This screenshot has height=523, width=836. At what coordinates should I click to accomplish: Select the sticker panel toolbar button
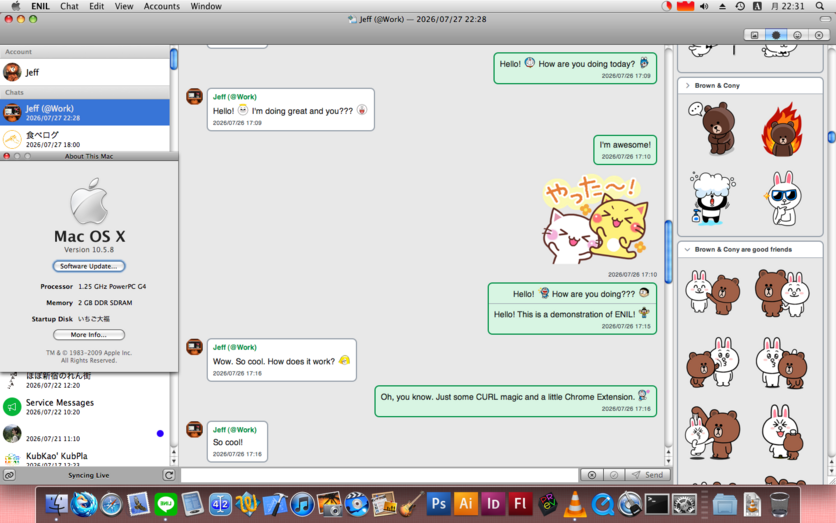click(x=776, y=35)
